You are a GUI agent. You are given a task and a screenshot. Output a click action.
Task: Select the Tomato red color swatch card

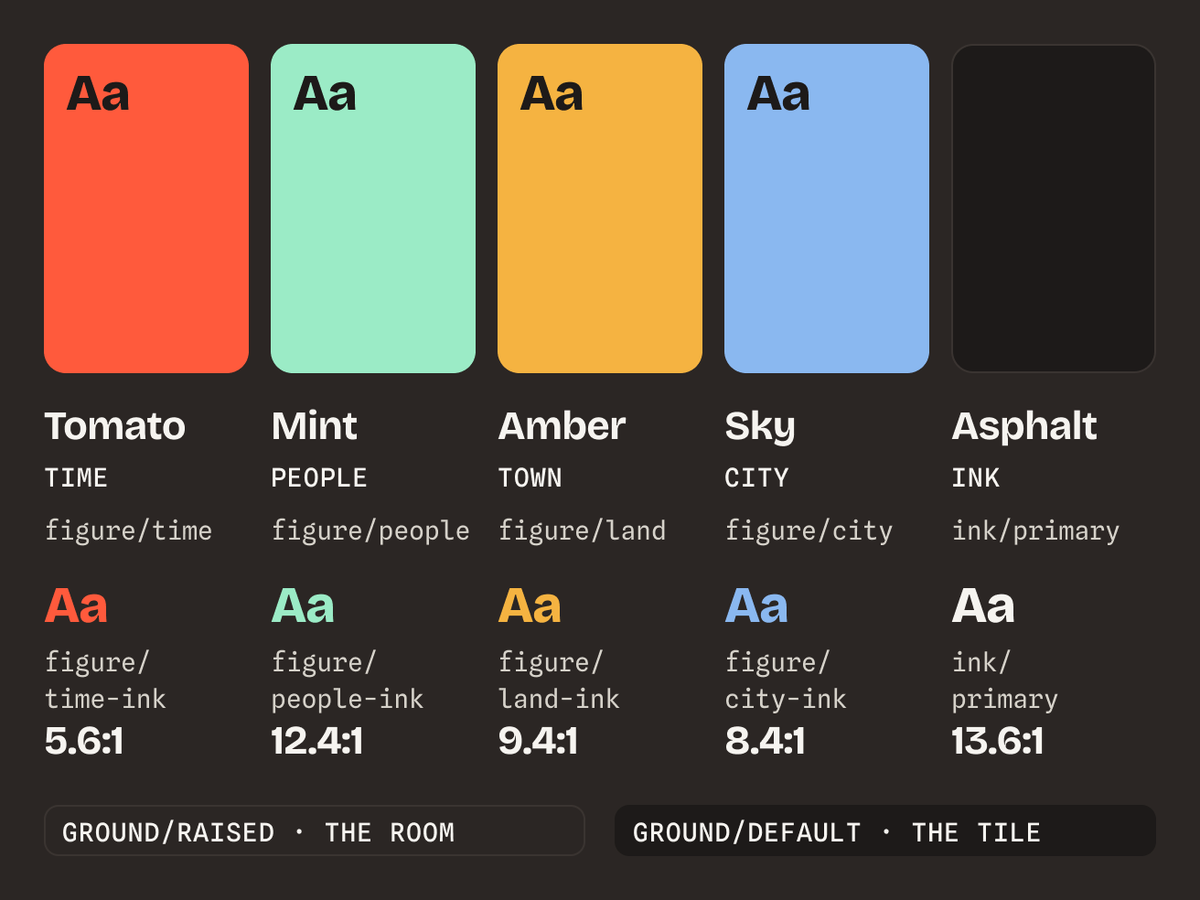pos(146,208)
